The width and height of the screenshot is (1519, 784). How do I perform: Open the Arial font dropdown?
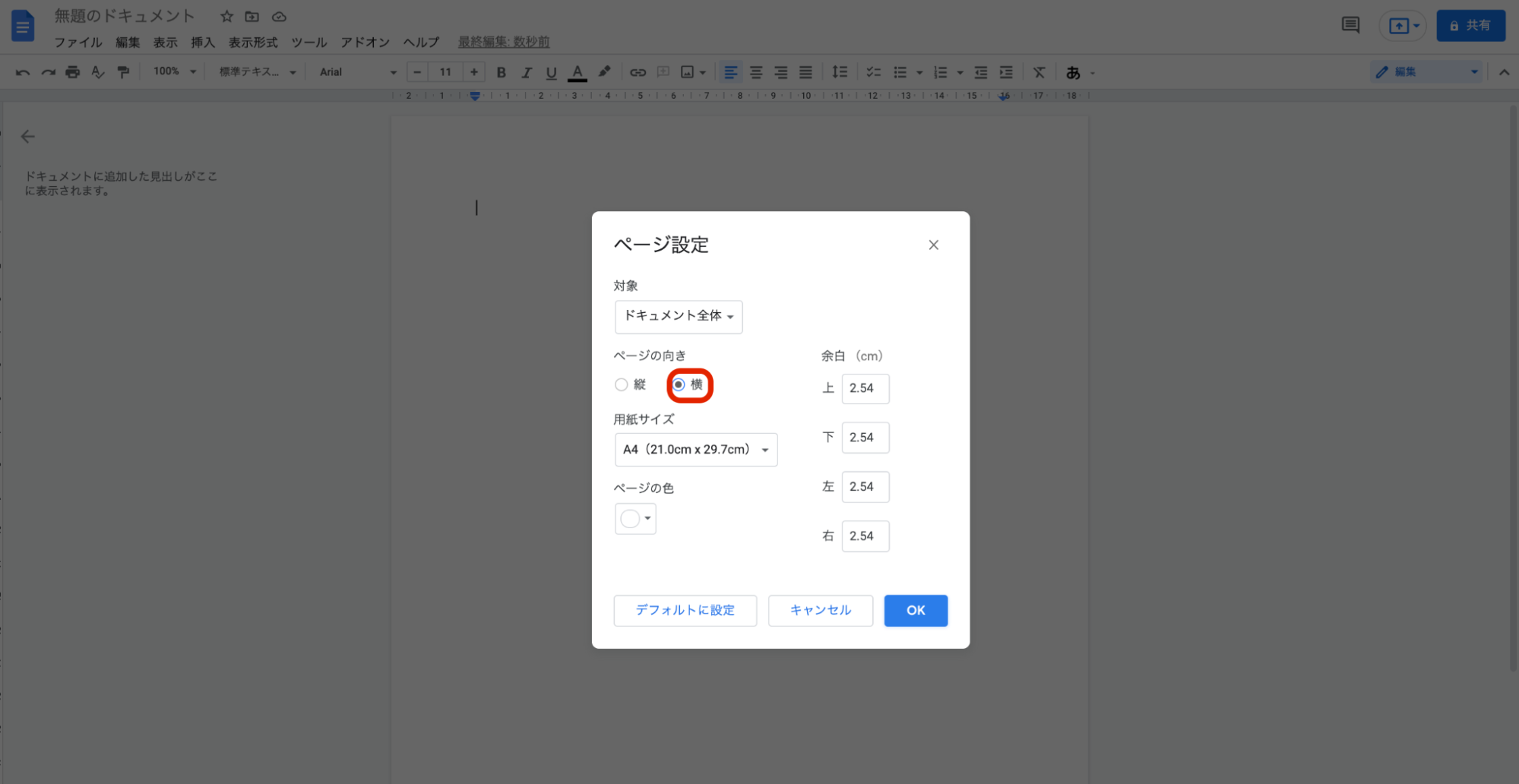358,71
